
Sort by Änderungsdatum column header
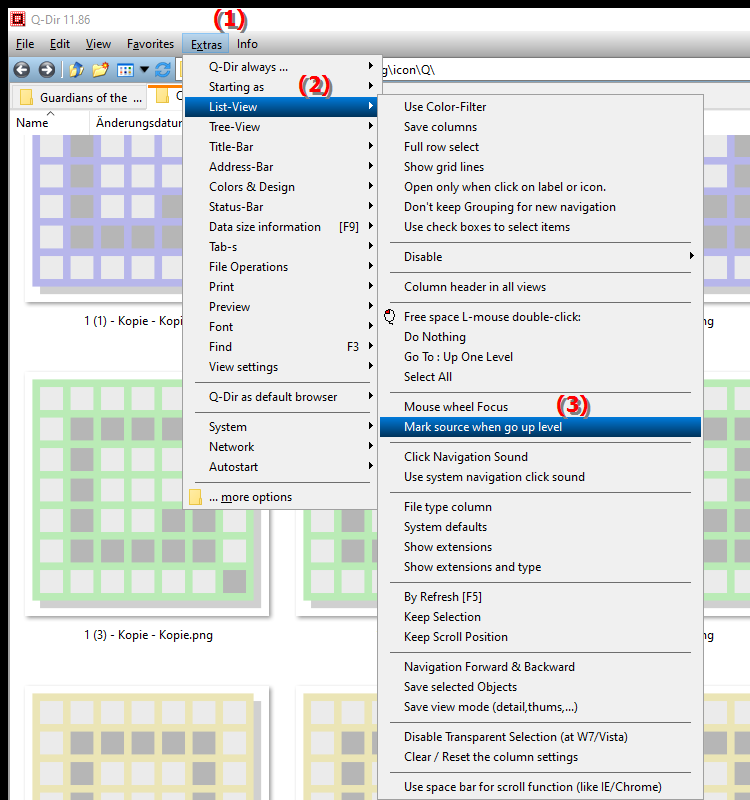(138, 122)
